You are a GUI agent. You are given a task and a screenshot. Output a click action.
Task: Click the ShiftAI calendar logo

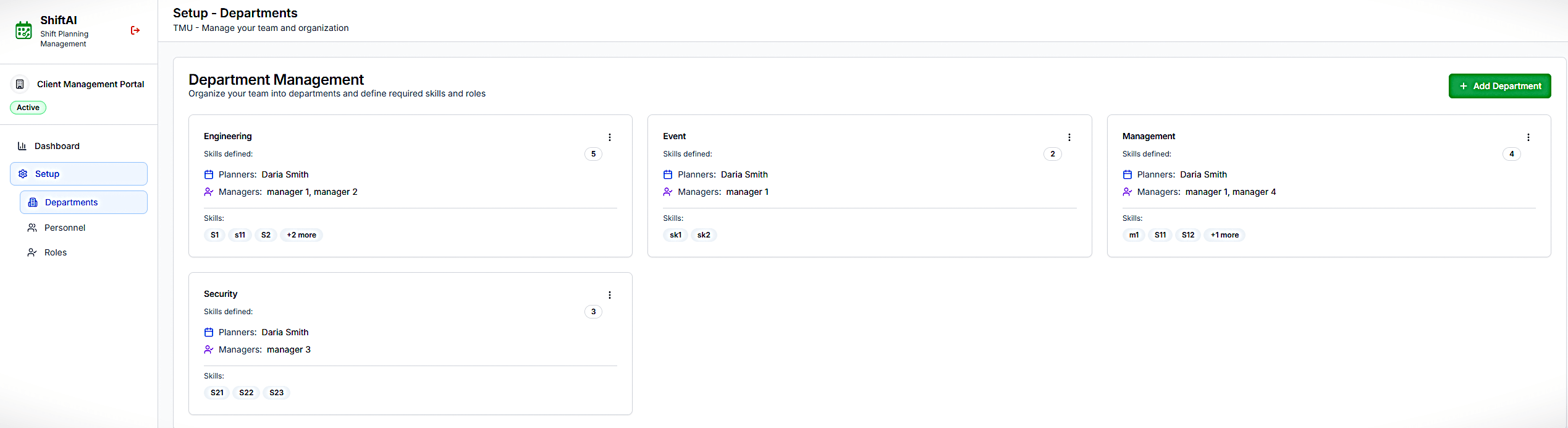(23, 30)
